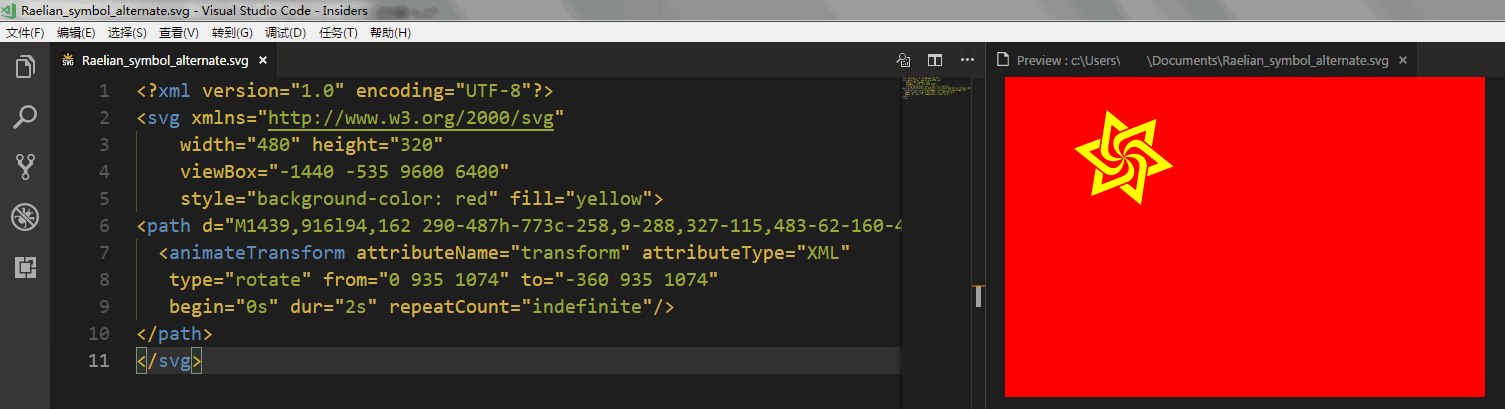The width and height of the screenshot is (1505, 409).
Task: Open the Explorer view in the activity bar
Action: tap(25, 68)
